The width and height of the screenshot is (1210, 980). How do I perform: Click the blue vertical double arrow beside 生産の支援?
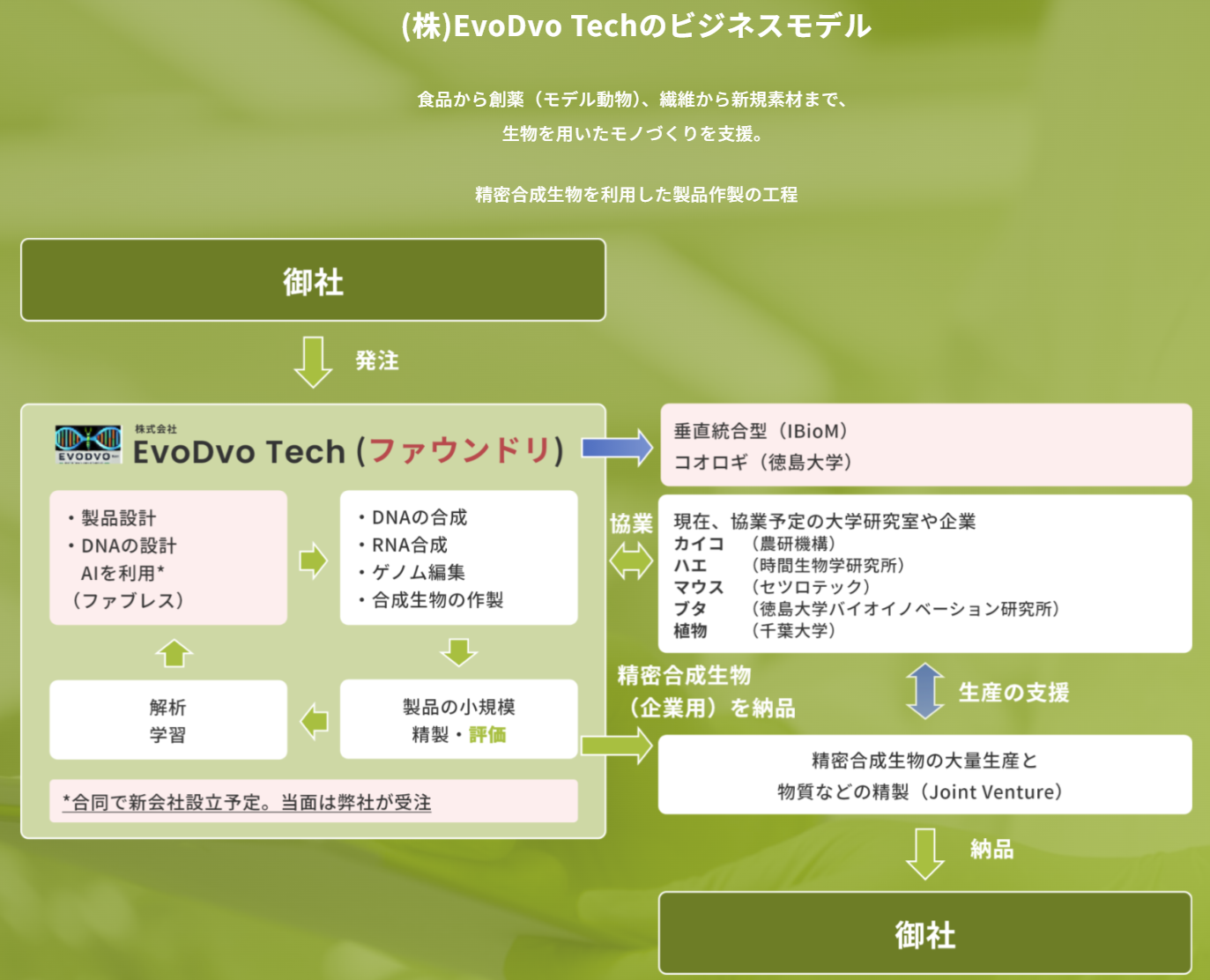pyautogui.click(x=924, y=691)
